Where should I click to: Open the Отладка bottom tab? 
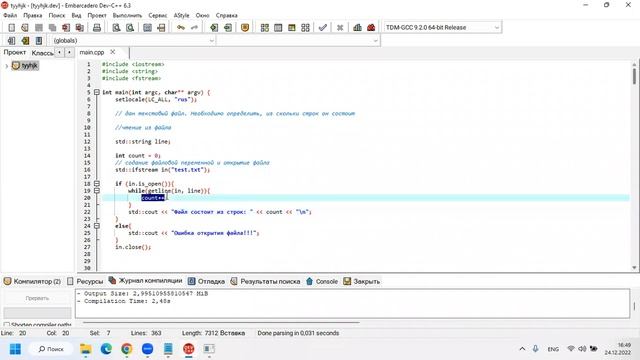click(x=207, y=281)
